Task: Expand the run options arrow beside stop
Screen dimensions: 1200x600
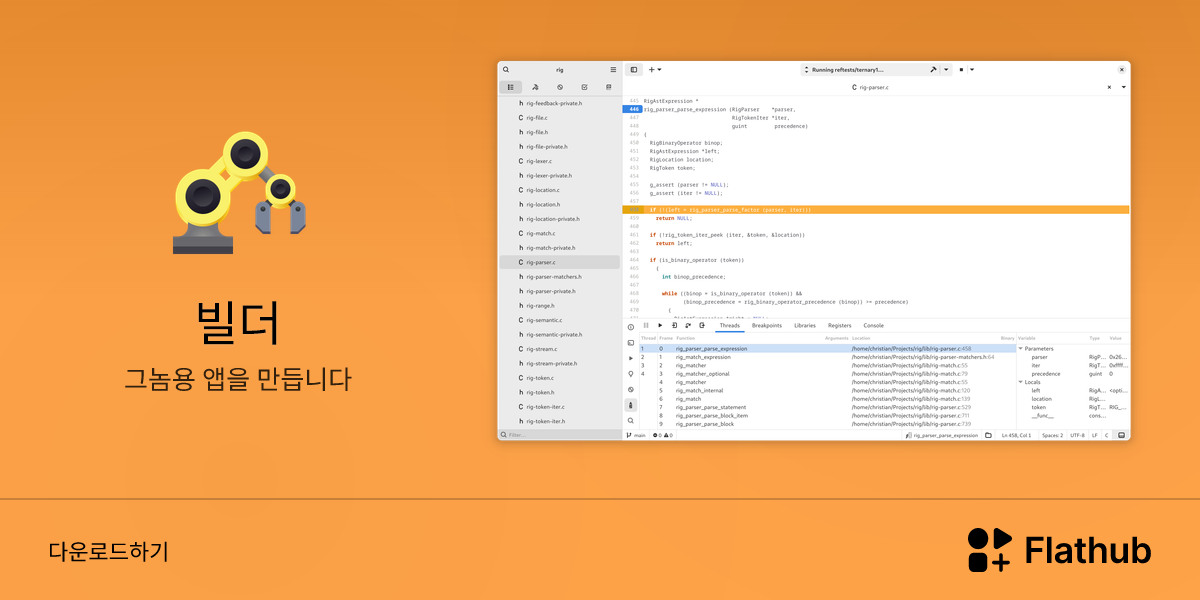Action: point(971,70)
